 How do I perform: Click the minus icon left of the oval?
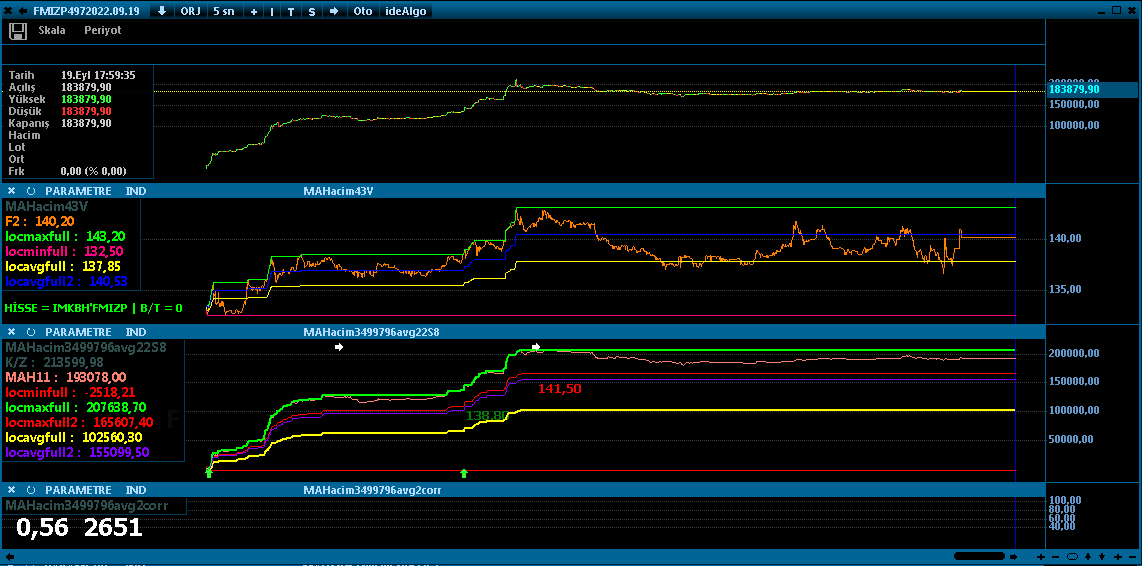(x=1055, y=557)
